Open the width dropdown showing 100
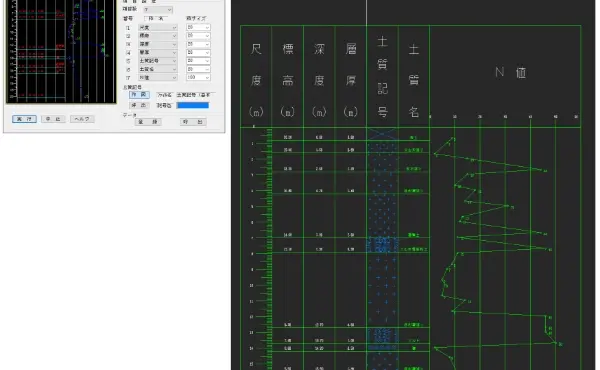600x370 pixels. point(198,78)
